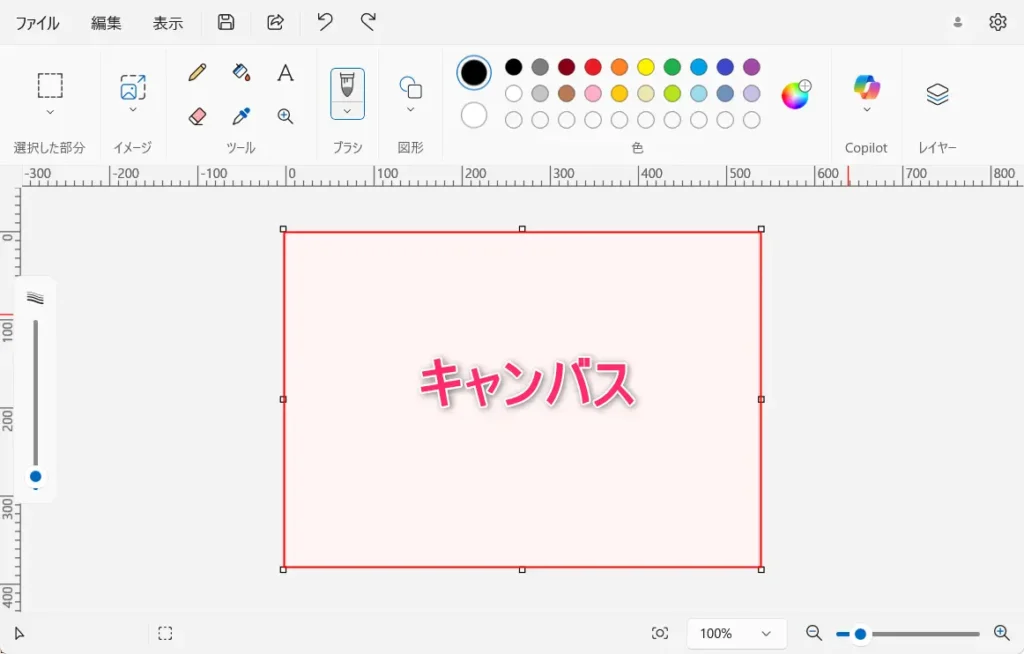1024x654 pixels.
Task: Pick the green swatch
Action: 672,67
